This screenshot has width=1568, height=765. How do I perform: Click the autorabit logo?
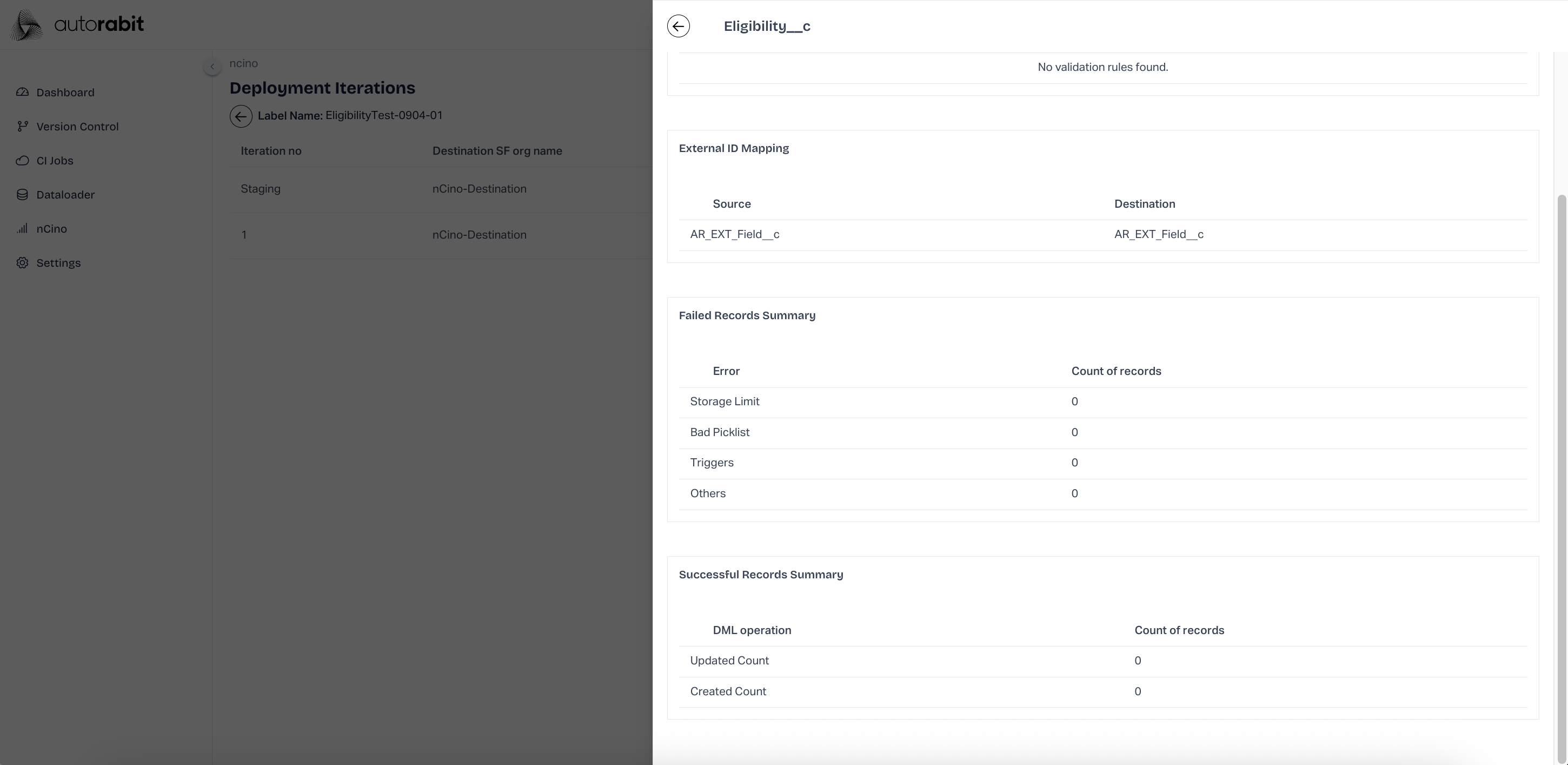click(x=78, y=25)
